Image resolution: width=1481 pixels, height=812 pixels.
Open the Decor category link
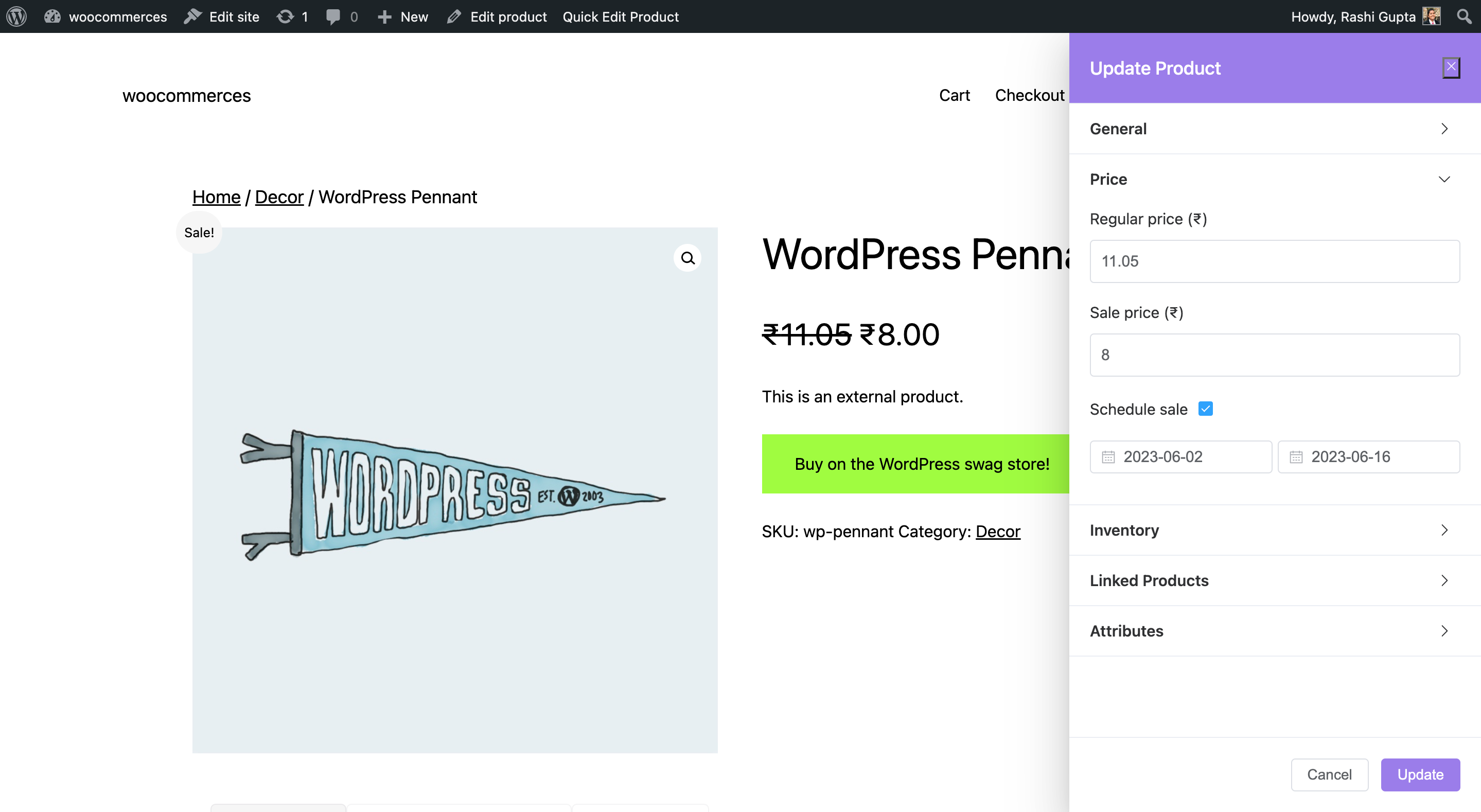pos(997,532)
